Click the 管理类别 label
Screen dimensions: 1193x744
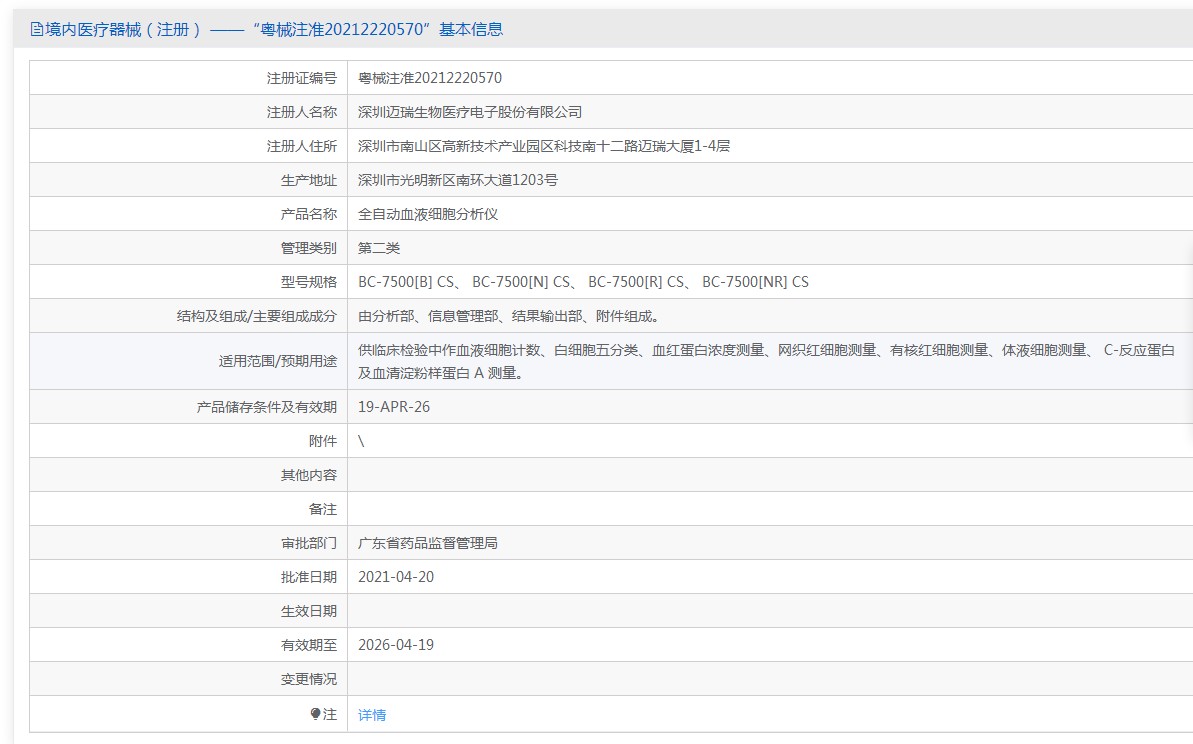pos(309,248)
